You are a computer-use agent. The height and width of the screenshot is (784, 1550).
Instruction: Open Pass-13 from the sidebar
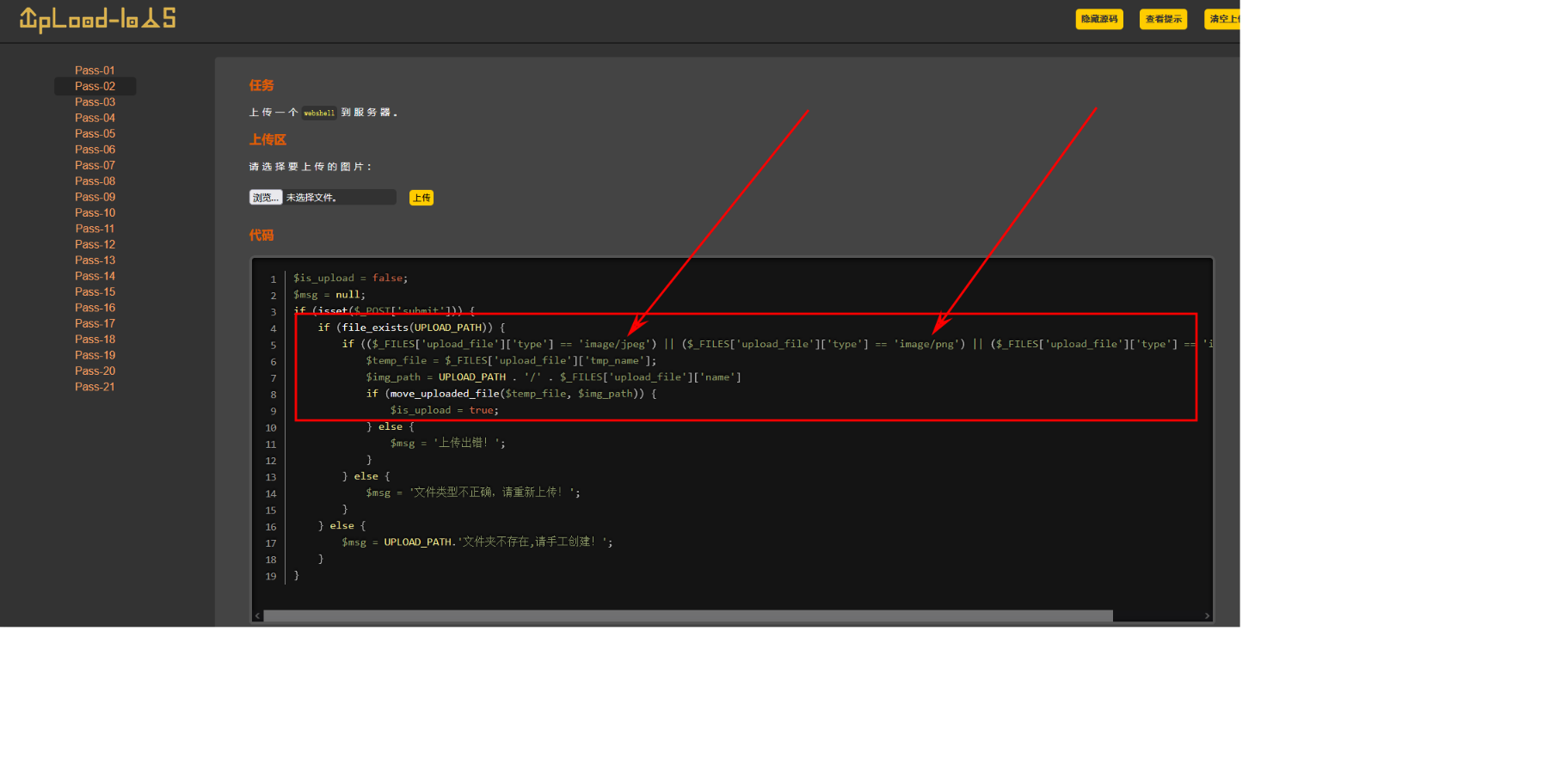95,260
